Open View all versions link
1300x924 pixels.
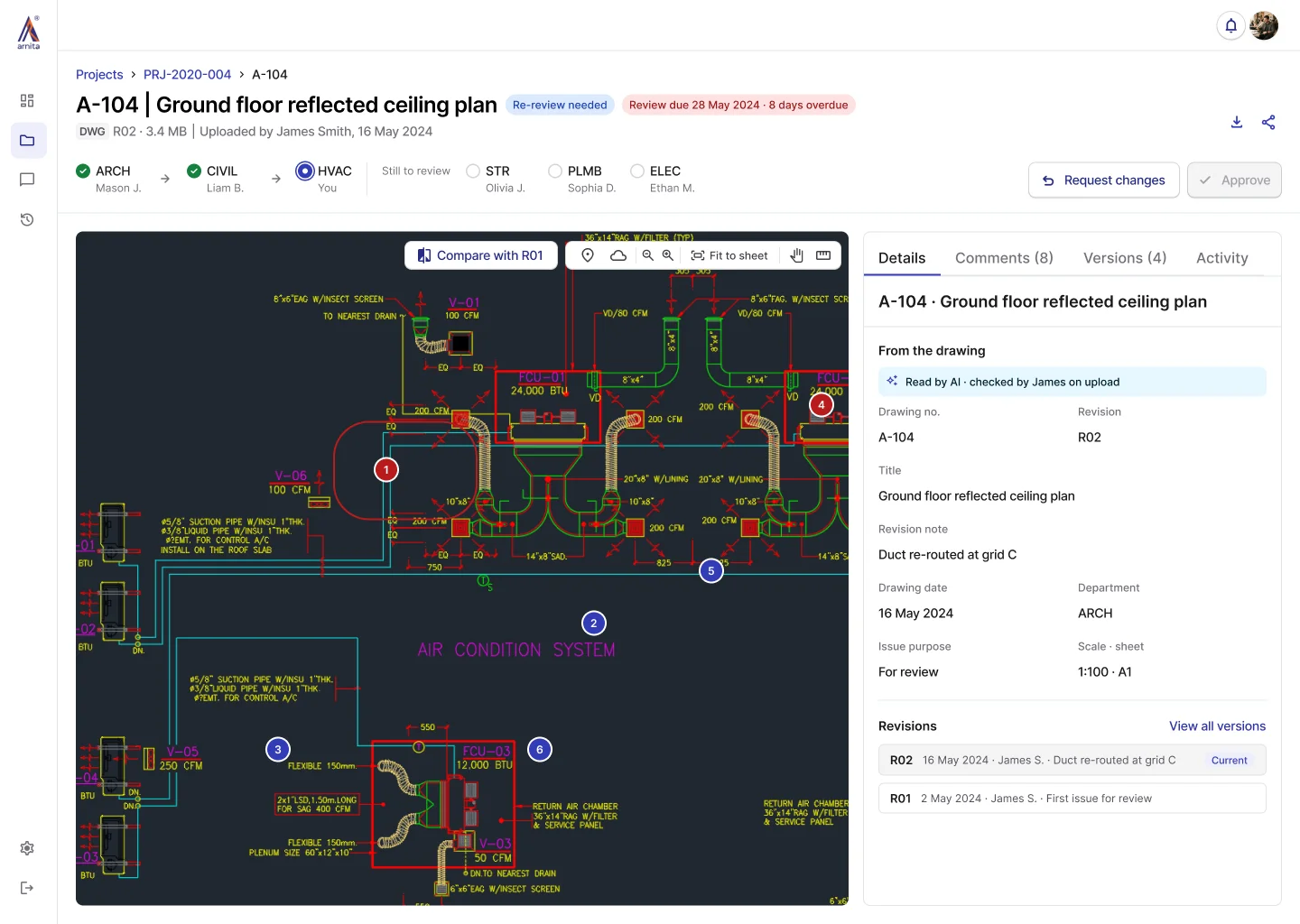coord(1217,726)
